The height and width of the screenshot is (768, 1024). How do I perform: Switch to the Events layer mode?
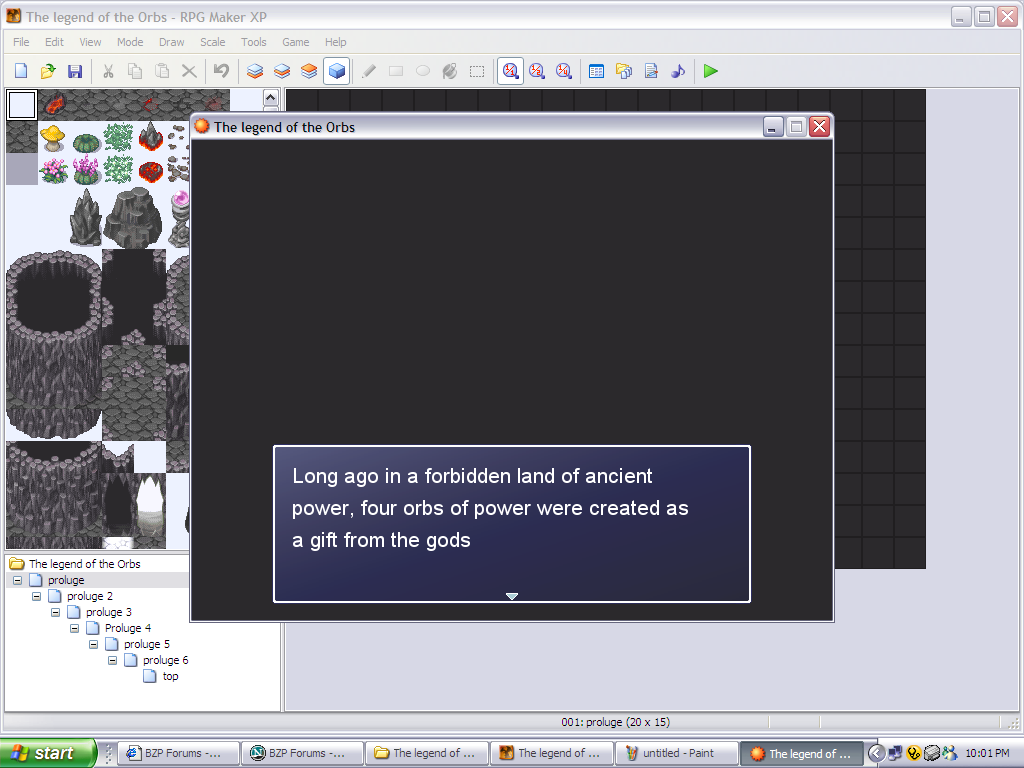point(337,71)
